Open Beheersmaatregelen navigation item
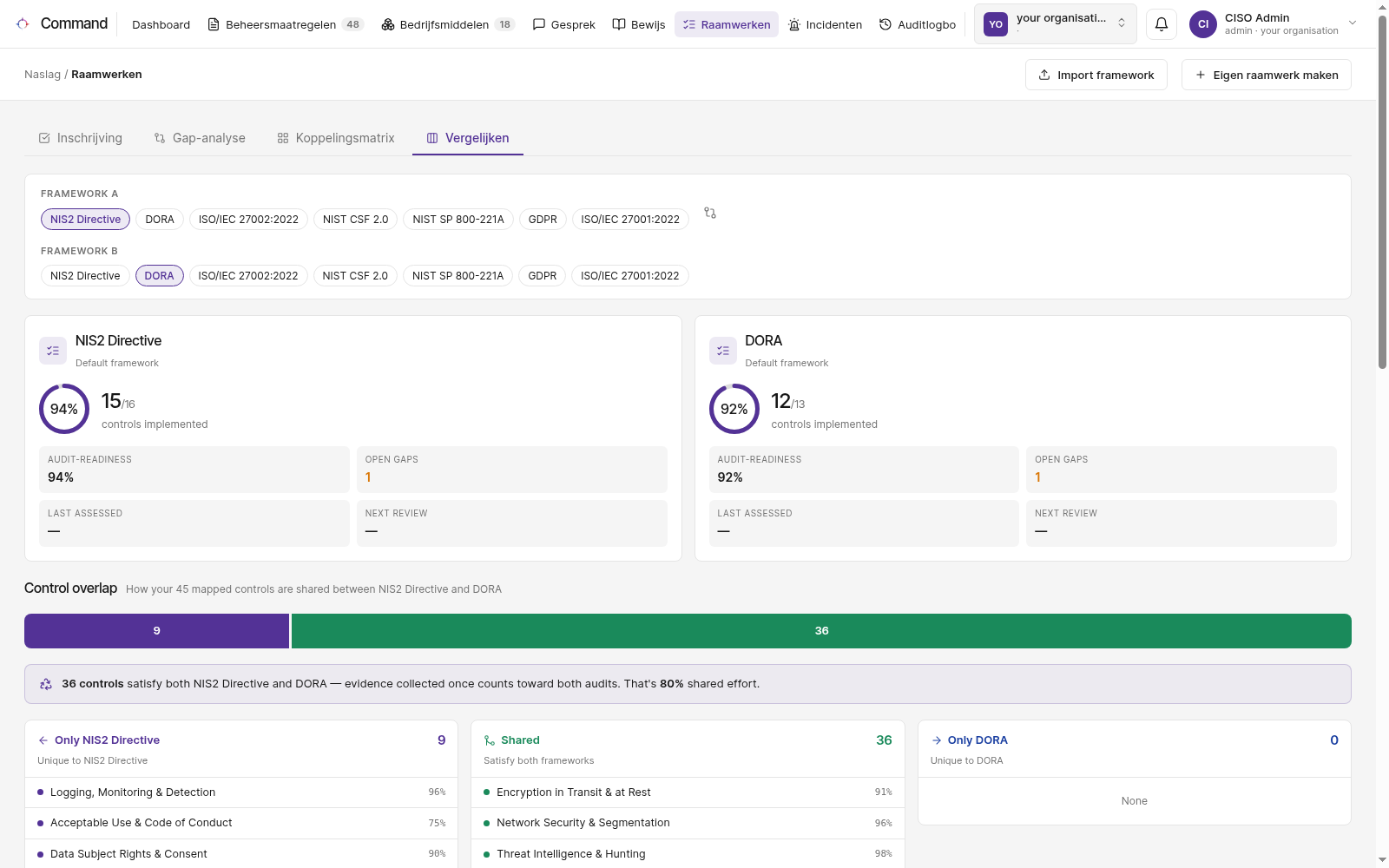 (286, 24)
